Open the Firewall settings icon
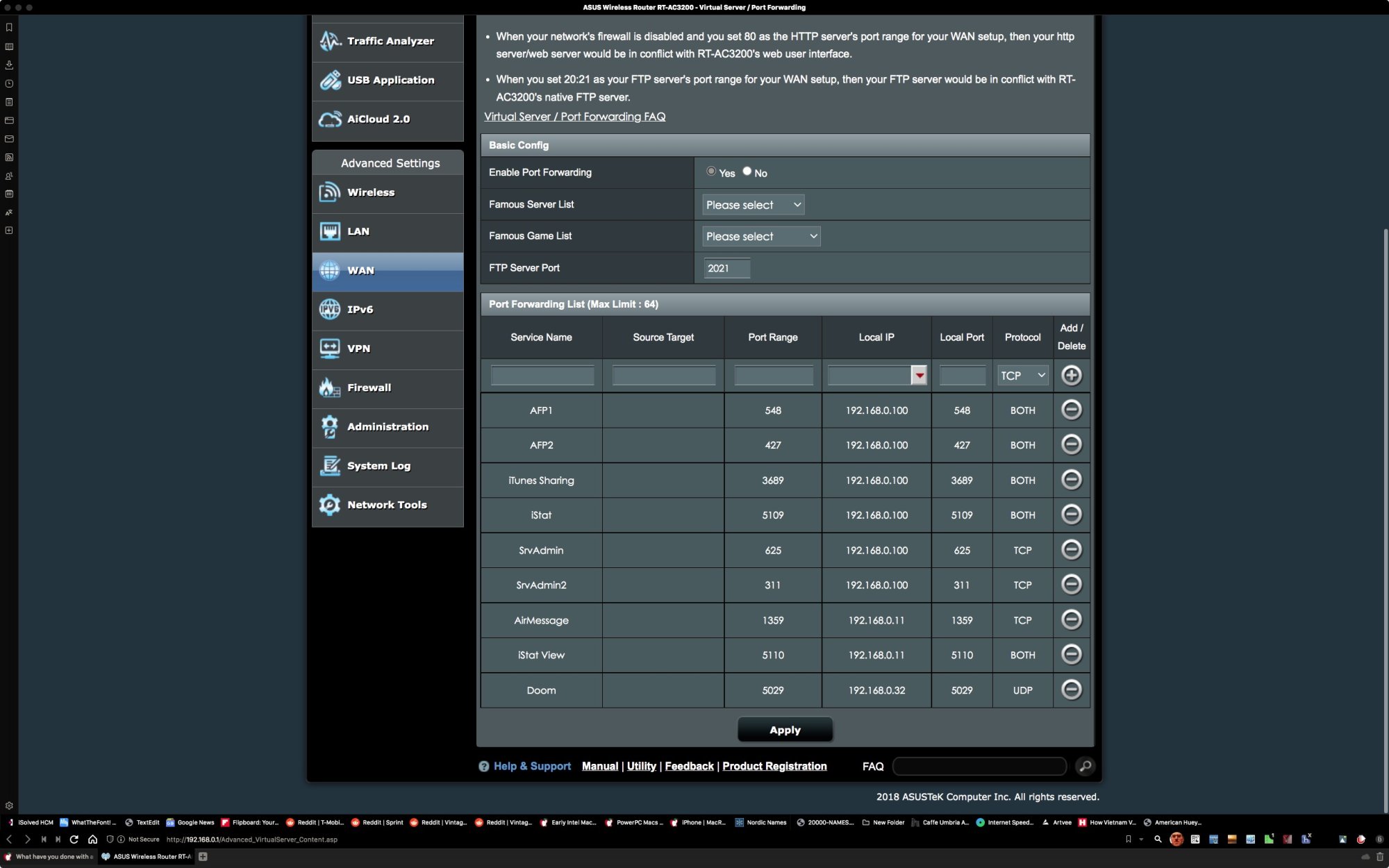The height and width of the screenshot is (868, 1389). (329, 387)
